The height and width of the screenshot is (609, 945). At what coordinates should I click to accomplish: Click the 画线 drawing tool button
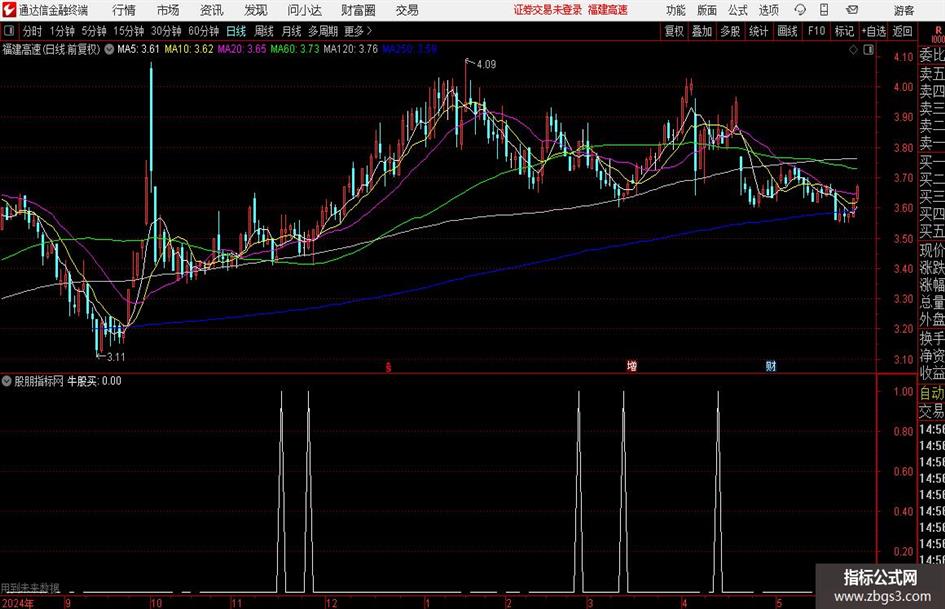tap(788, 31)
